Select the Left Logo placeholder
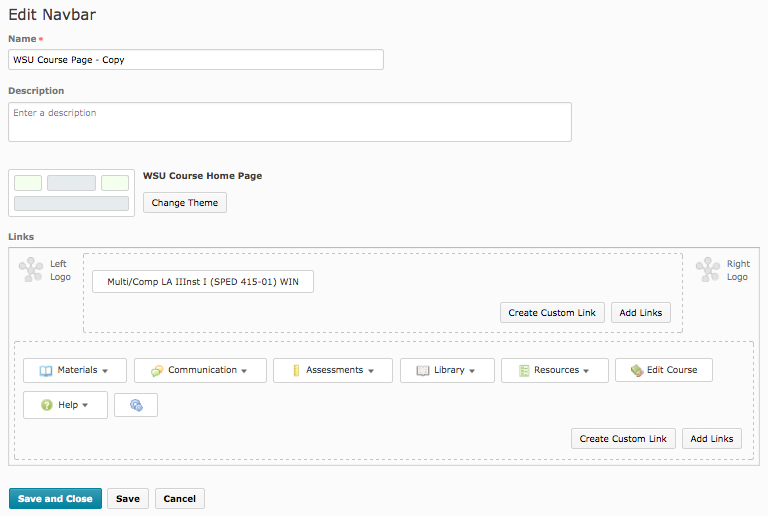 [x=32, y=270]
